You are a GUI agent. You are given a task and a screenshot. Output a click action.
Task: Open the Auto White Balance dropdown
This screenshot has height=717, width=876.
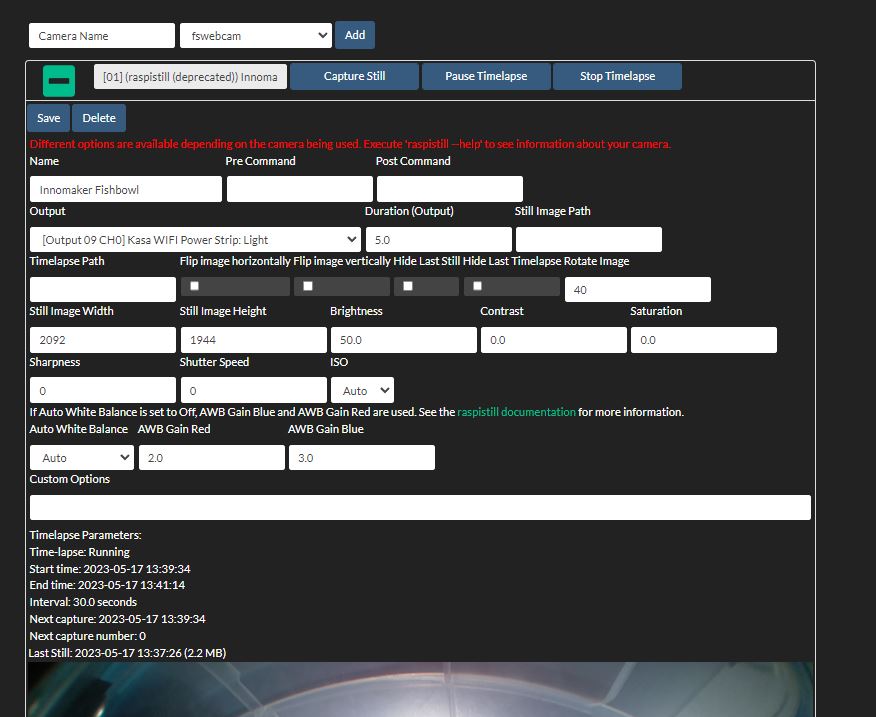(x=80, y=457)
